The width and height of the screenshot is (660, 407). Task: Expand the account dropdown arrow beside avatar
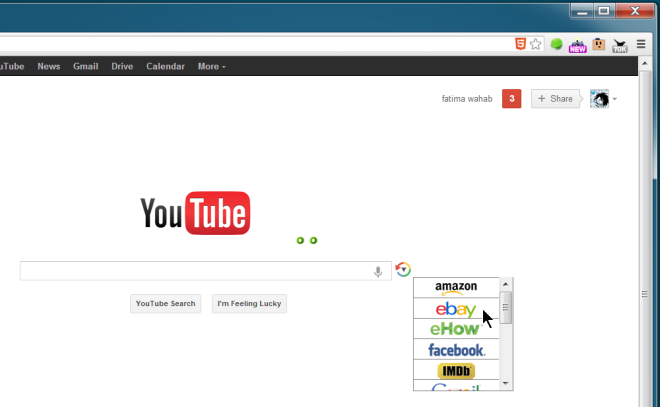615,99
